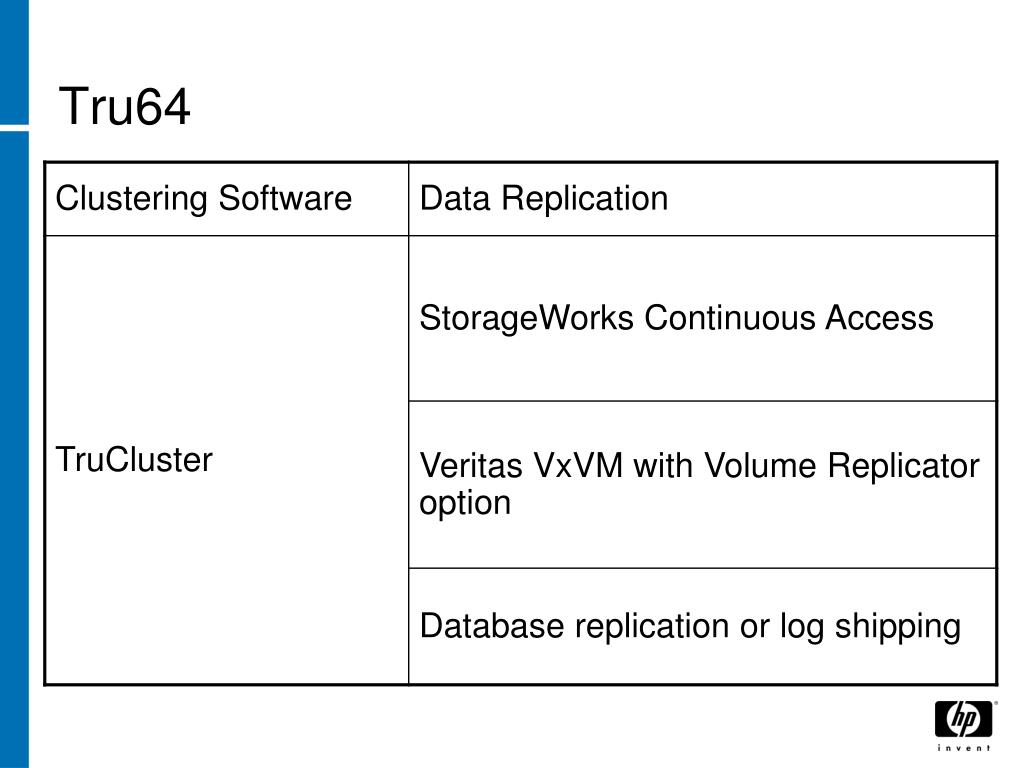Image resolution: width=1024 pixels, height=768 pixels.
Task: Click the Database replication or log shipping cell
Action: (703, 626)
